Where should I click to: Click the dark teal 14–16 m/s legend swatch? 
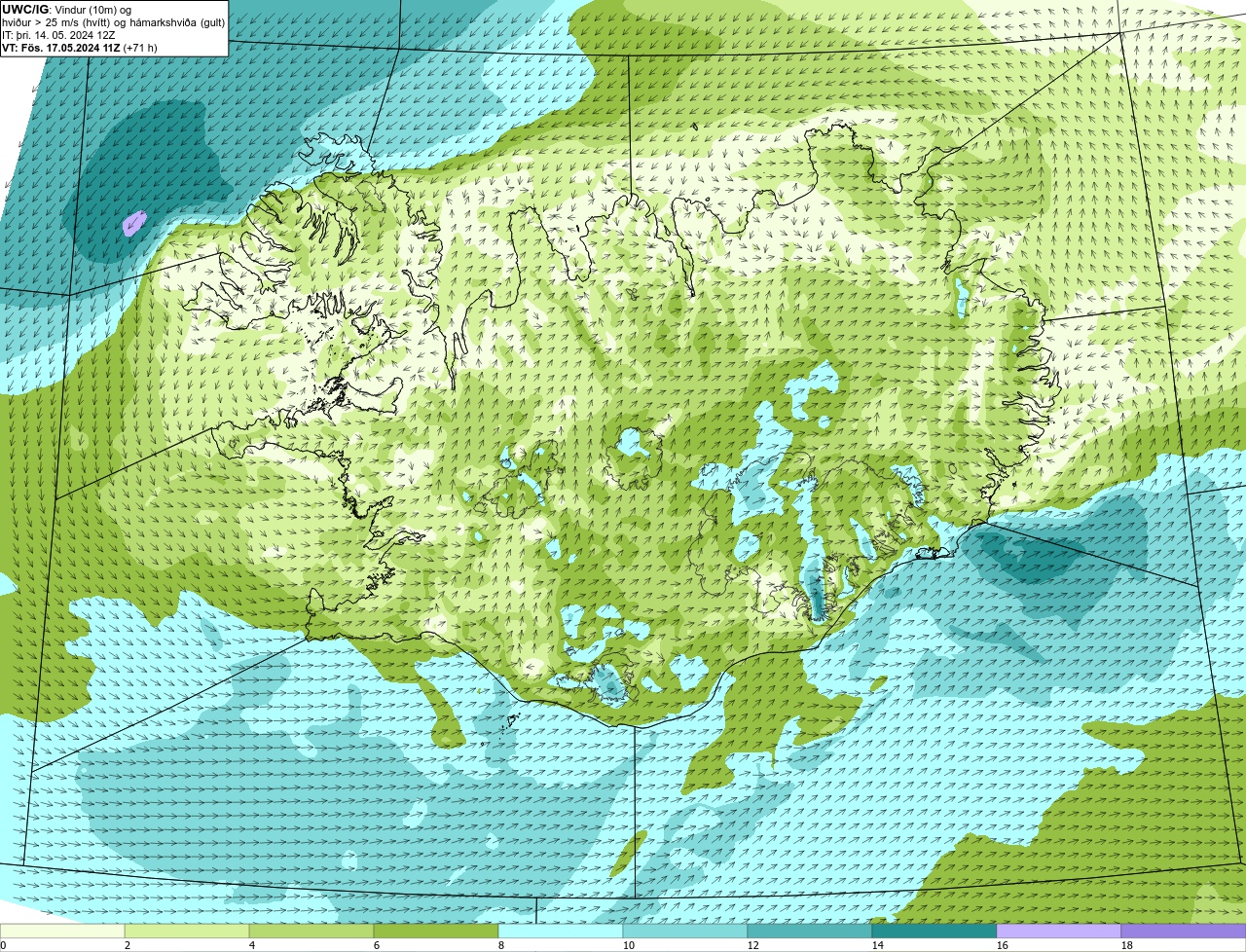click(x=934, y=932)
